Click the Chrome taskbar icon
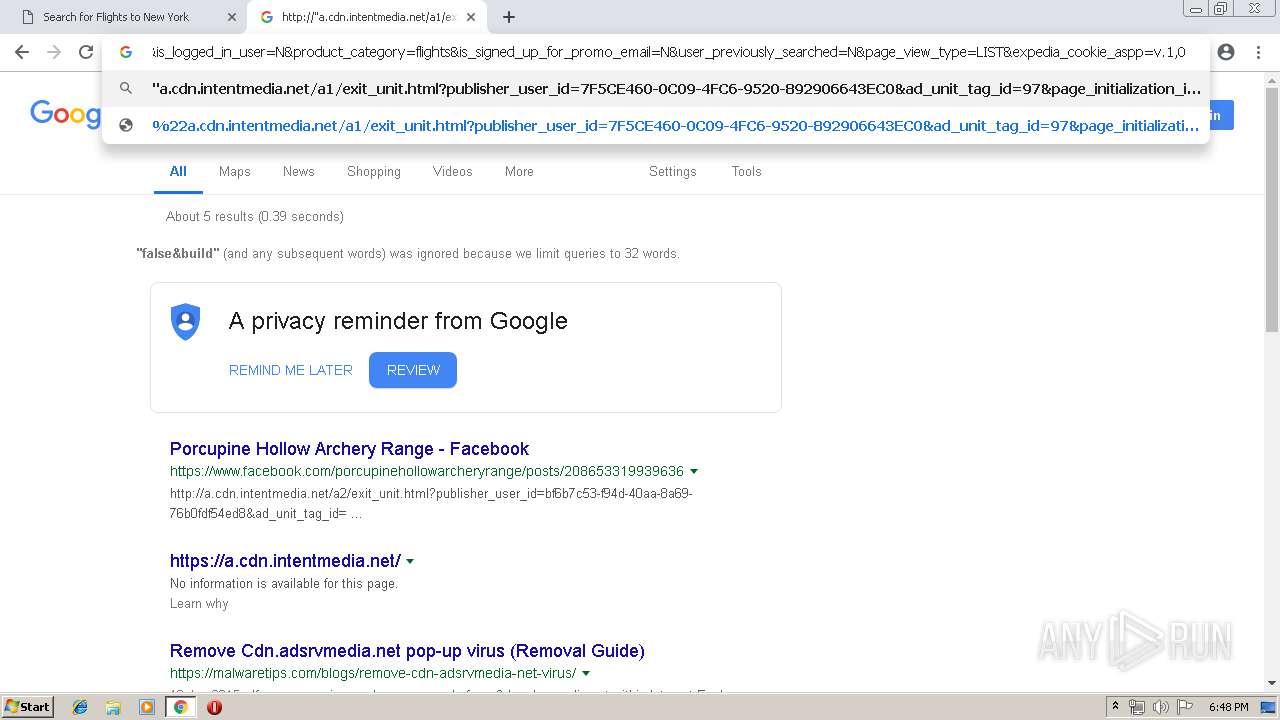The image size is (1280, 720). (x=180, y=707)
